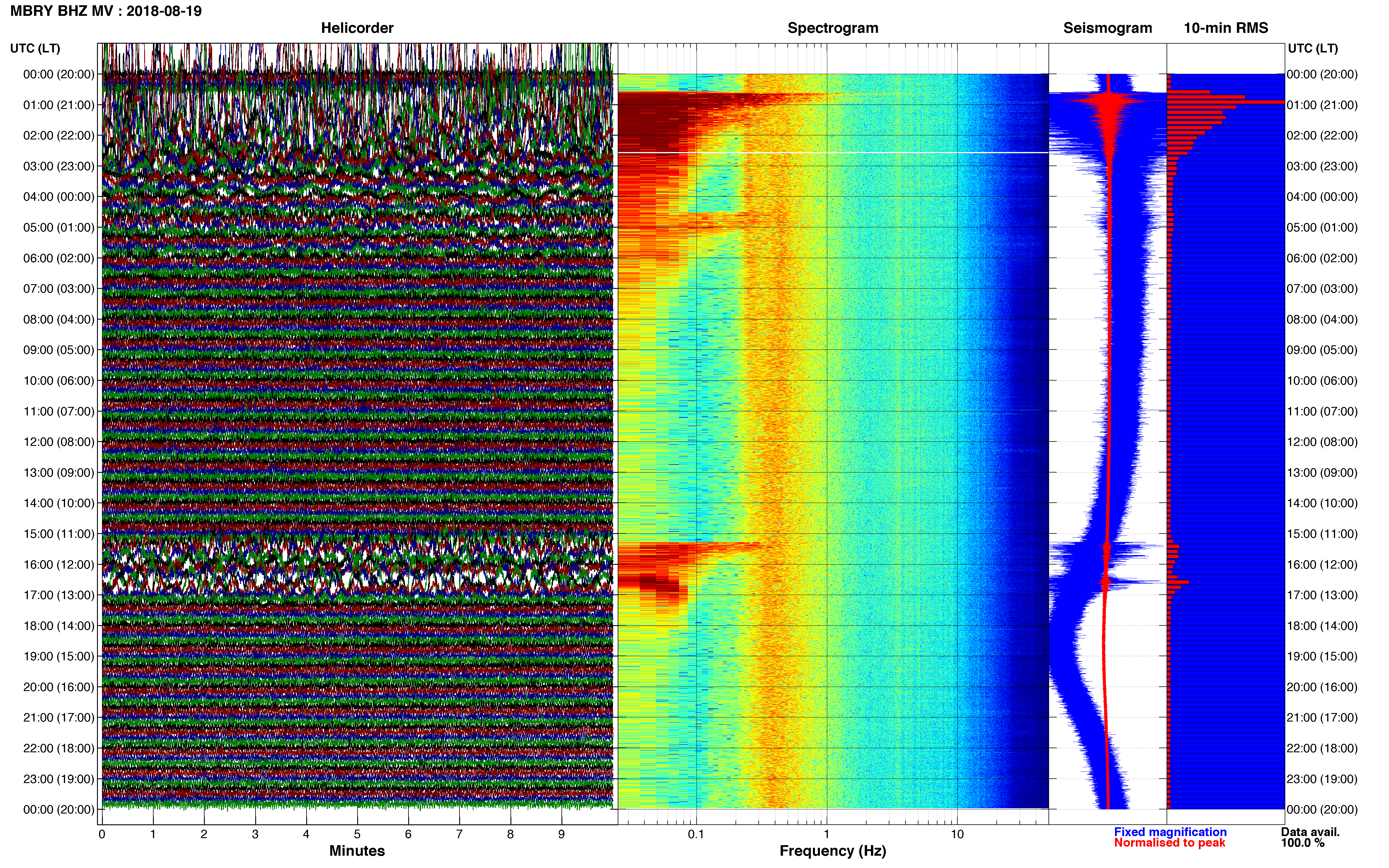The height and width of the screenshot is (868, 1389).
Task: Click '20:00 (16:00)' beside the RMS panel
Action: click(1322, 687)
